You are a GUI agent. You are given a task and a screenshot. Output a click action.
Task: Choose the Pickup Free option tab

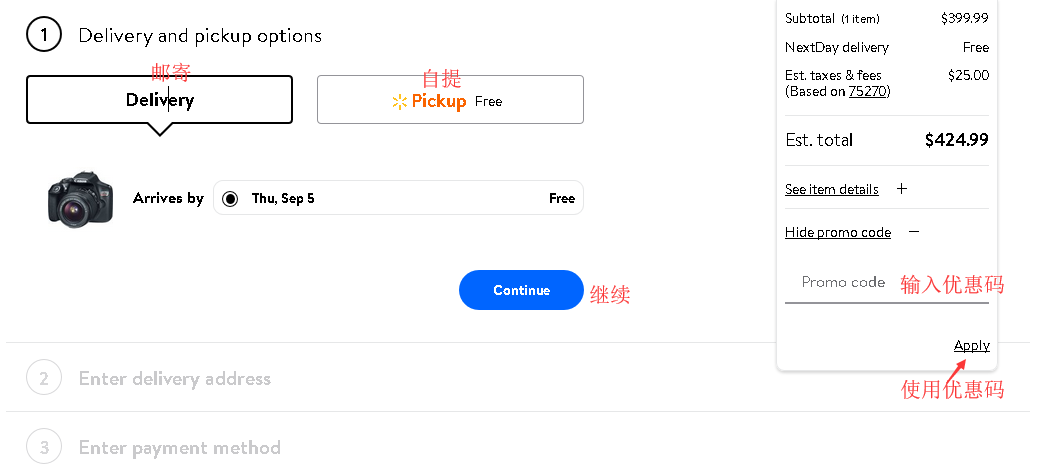pyautogui.click(x=450, y=100)
